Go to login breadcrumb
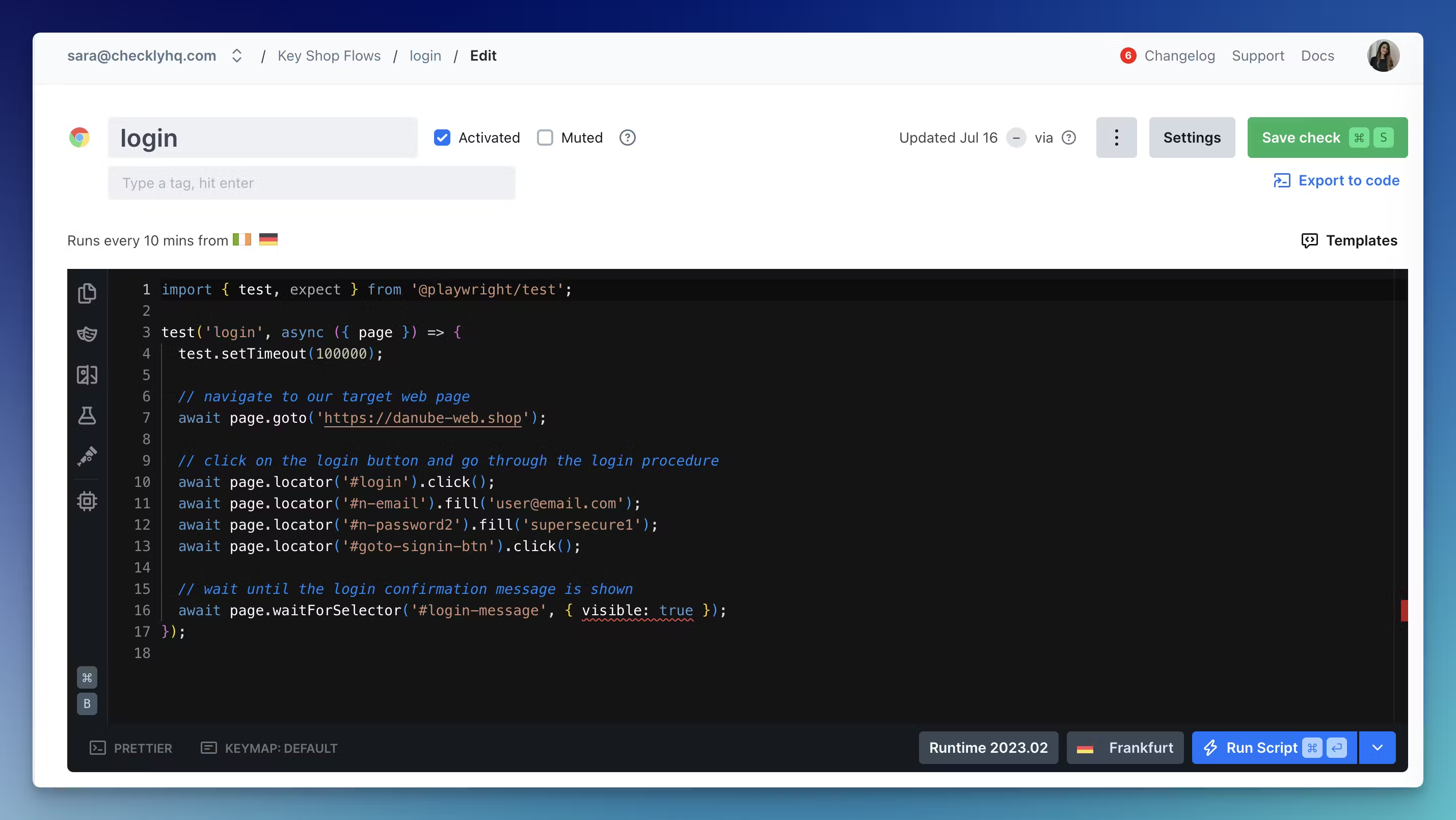The image size is (1456, 820). [x=425, y=56]
